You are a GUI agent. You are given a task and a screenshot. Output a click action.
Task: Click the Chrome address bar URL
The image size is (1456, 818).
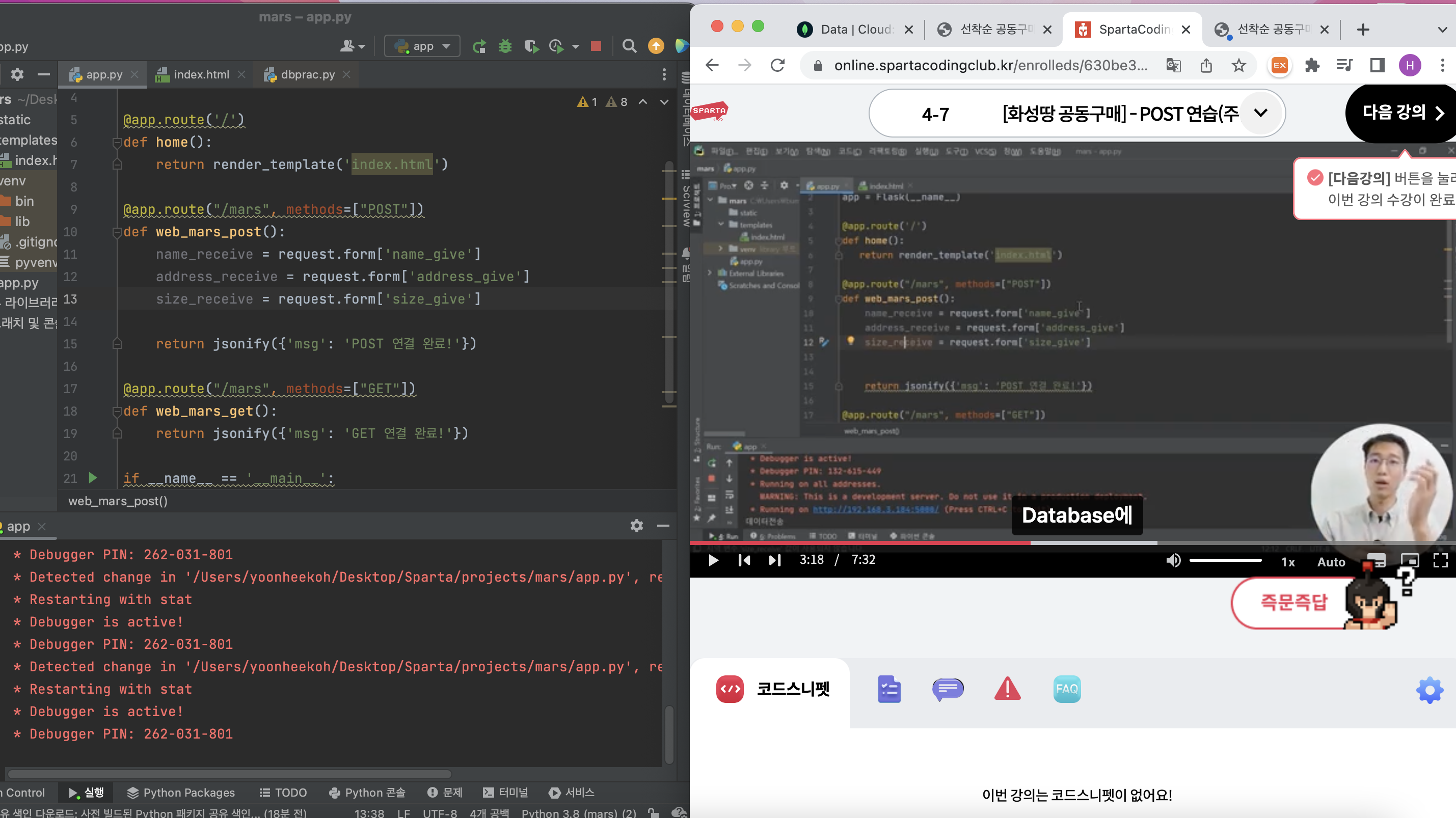point(990,66)
